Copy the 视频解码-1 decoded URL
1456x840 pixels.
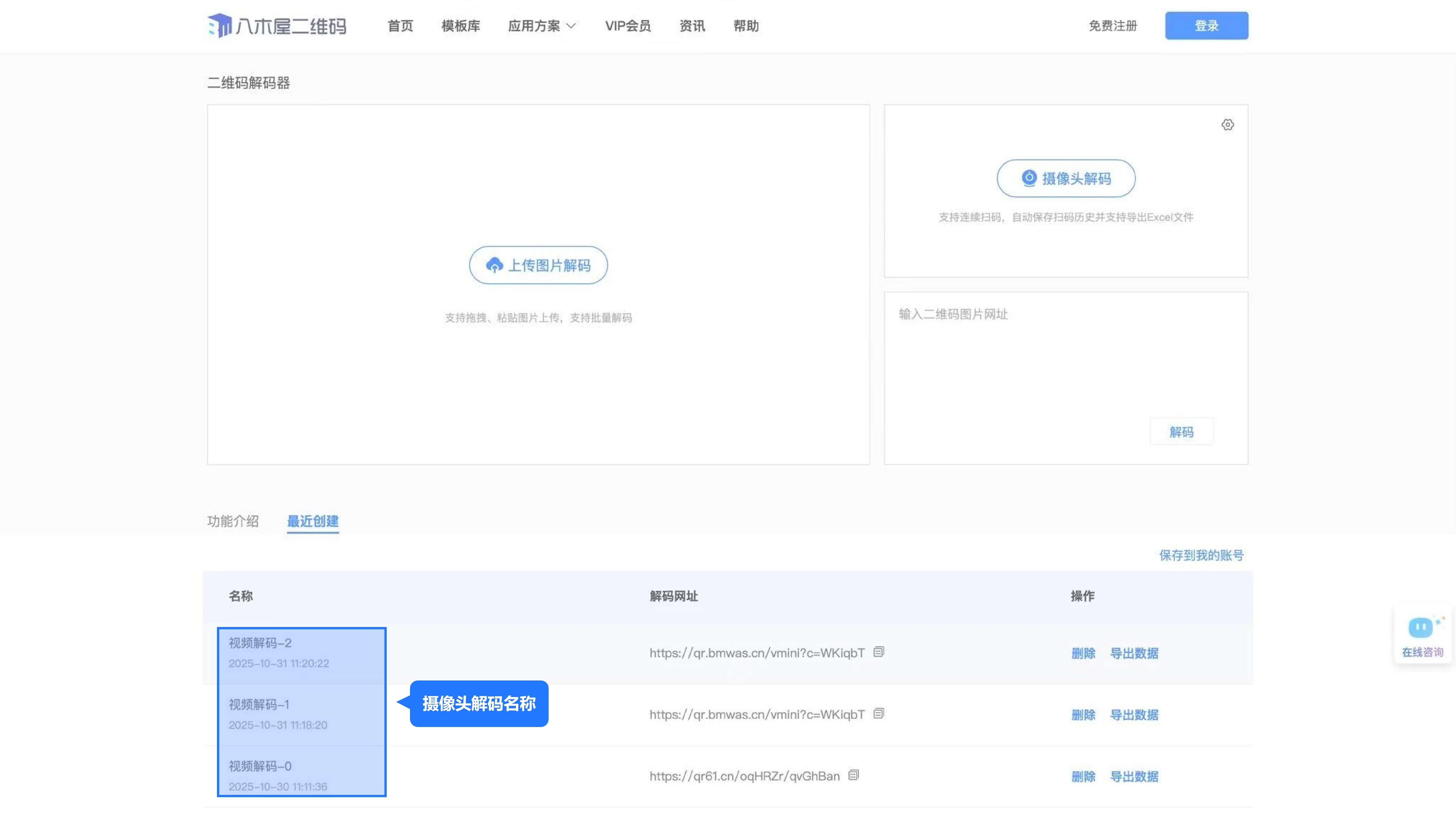(x=879, y=714)
